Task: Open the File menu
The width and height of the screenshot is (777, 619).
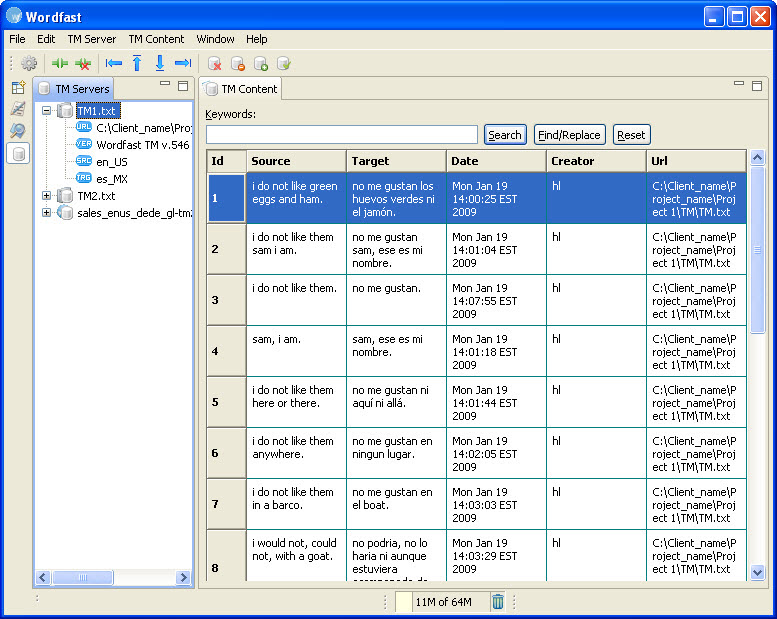Action: (17, 39)
